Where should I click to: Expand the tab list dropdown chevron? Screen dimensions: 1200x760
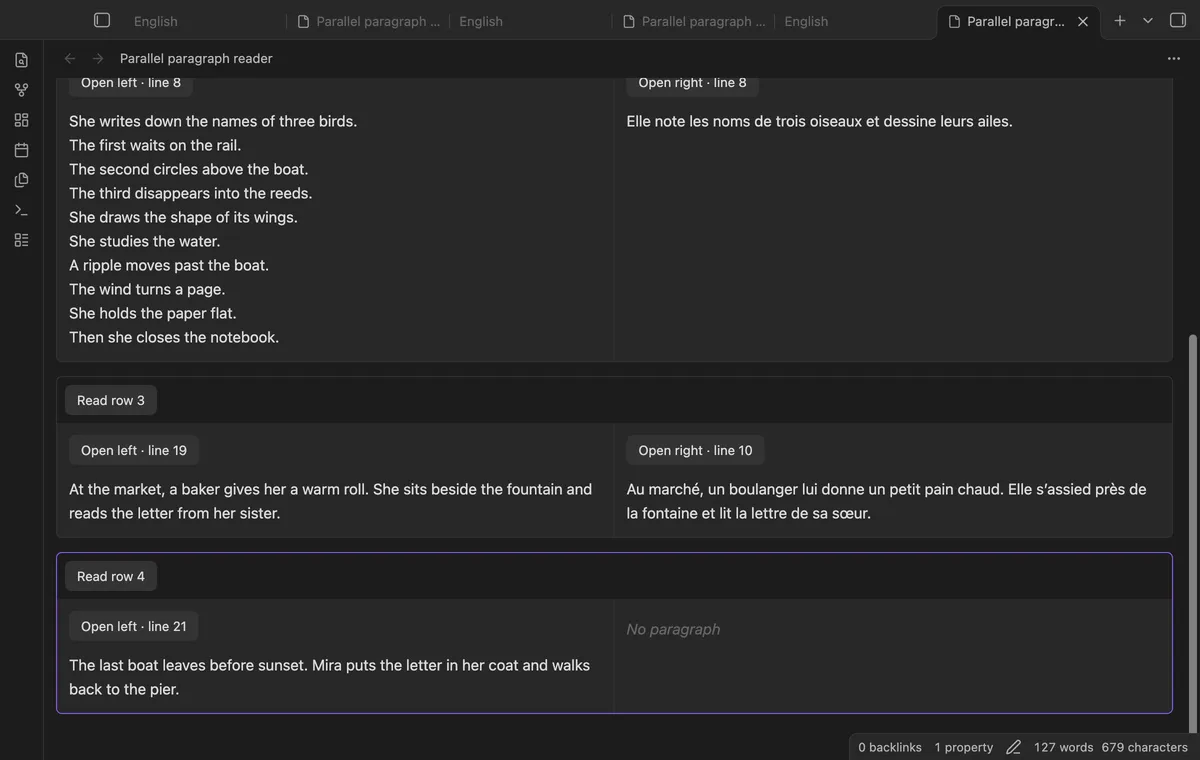[1148, 20]
